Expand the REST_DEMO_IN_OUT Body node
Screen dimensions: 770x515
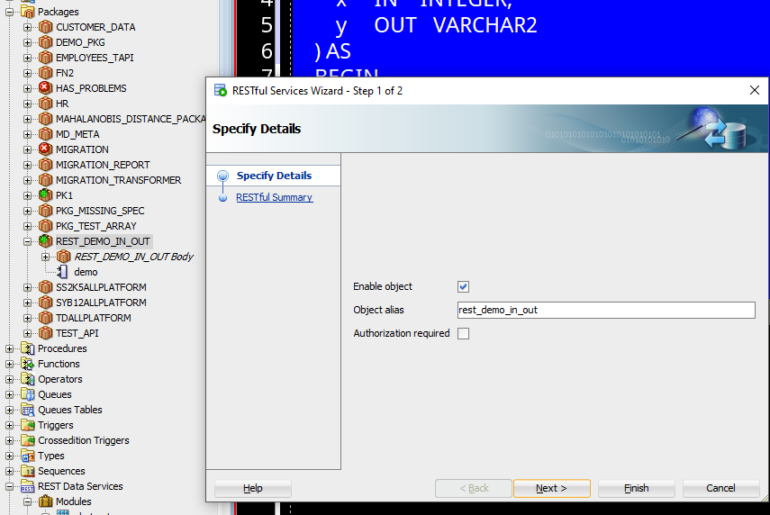click(x=45, y=257)
